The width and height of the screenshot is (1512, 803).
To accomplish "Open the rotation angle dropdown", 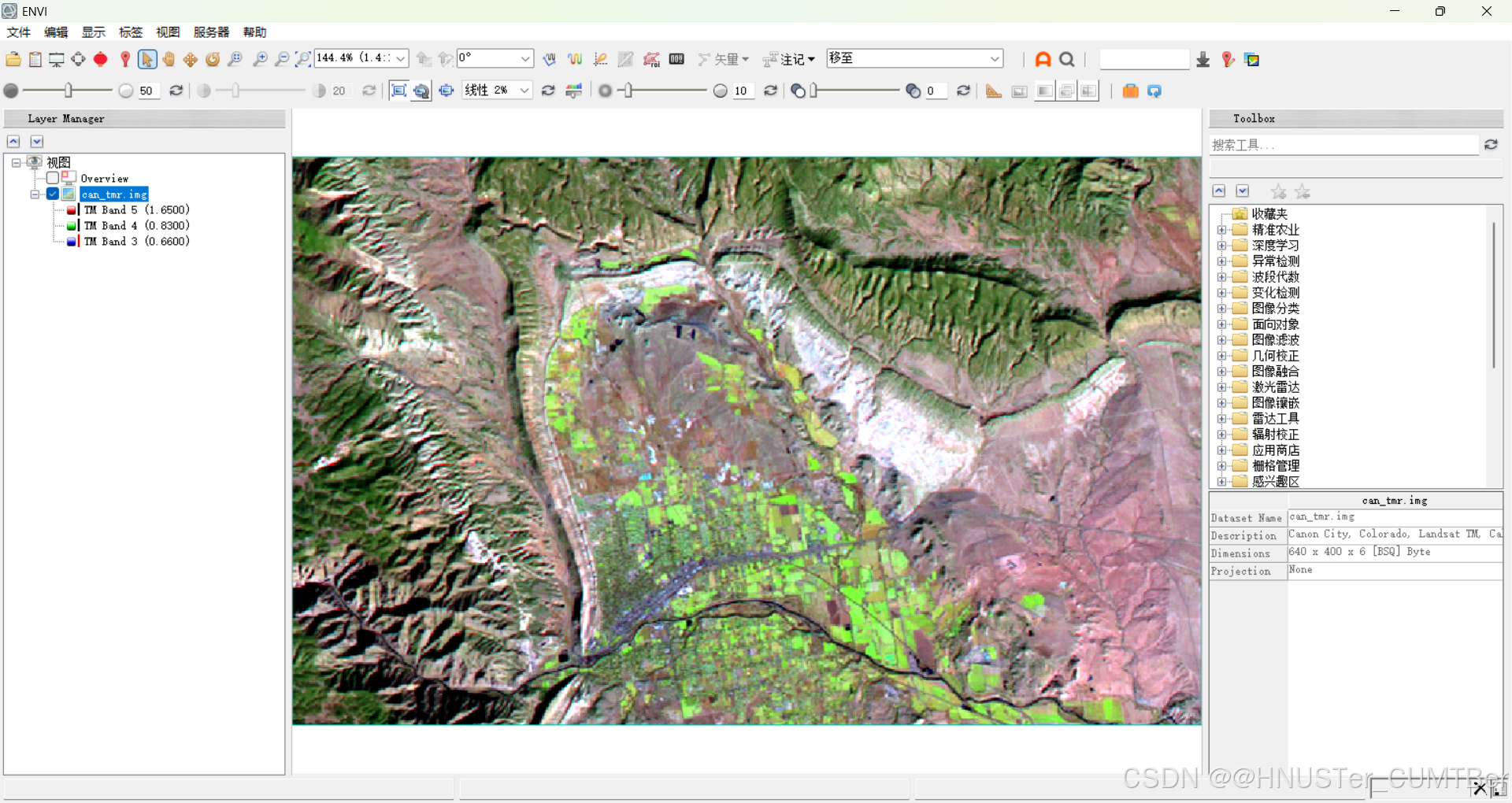I will tap(525, 59).
